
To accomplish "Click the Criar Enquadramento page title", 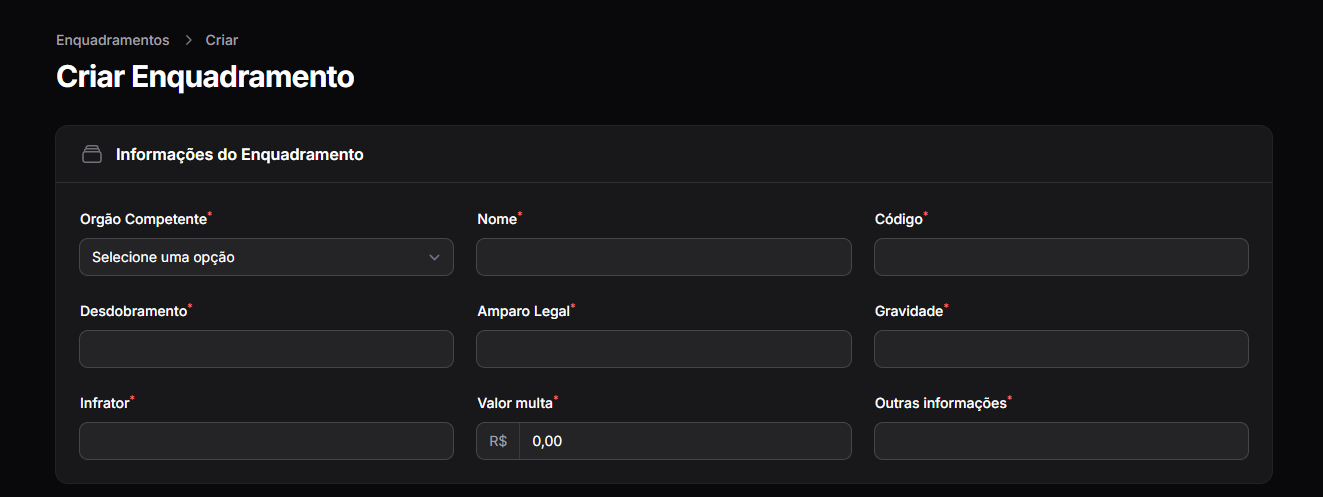I will [205, 77].
